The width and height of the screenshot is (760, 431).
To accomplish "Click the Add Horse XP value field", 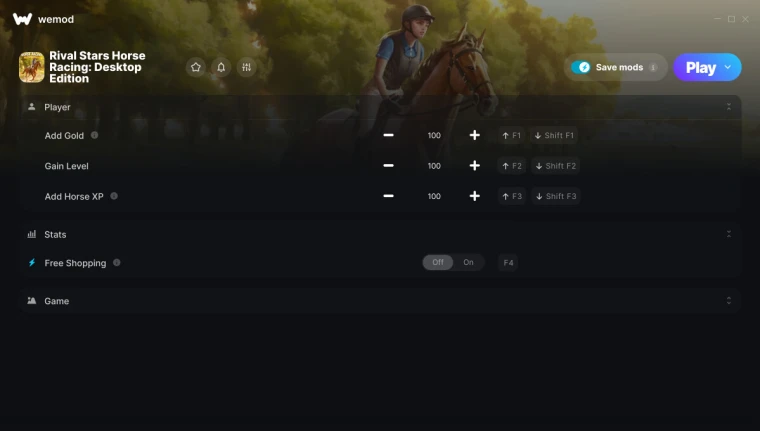I will tap(434, 196).
